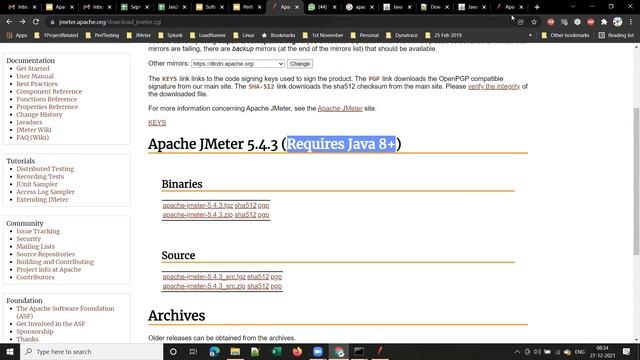Click the Change mirror button
This screenshot has height=360, width=640.
300,64
